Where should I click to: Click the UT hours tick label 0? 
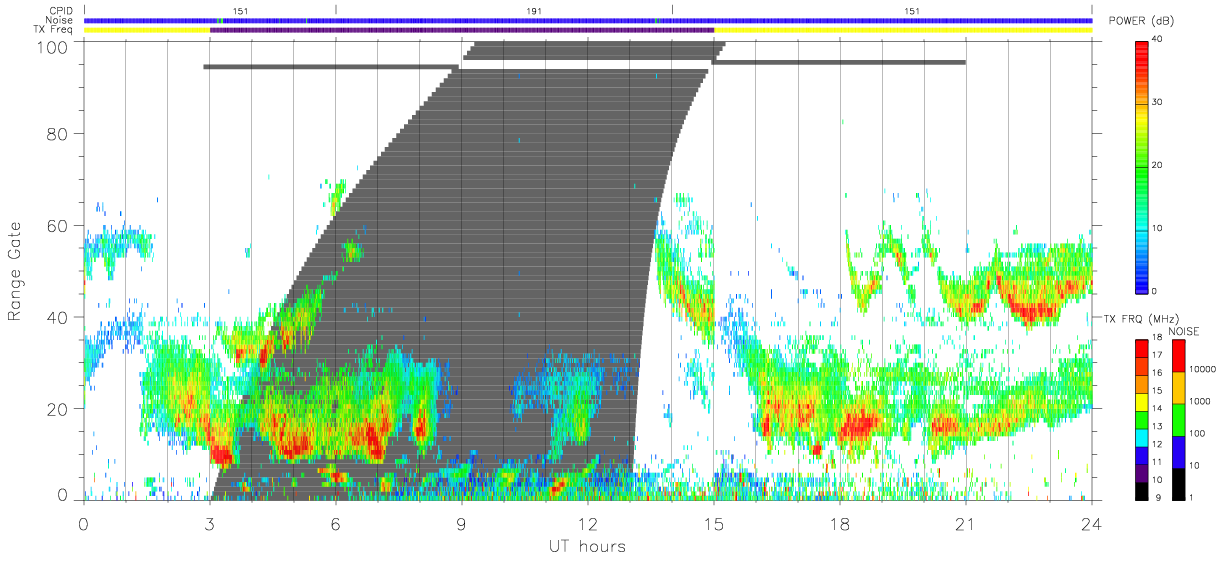tap(84, 522)
